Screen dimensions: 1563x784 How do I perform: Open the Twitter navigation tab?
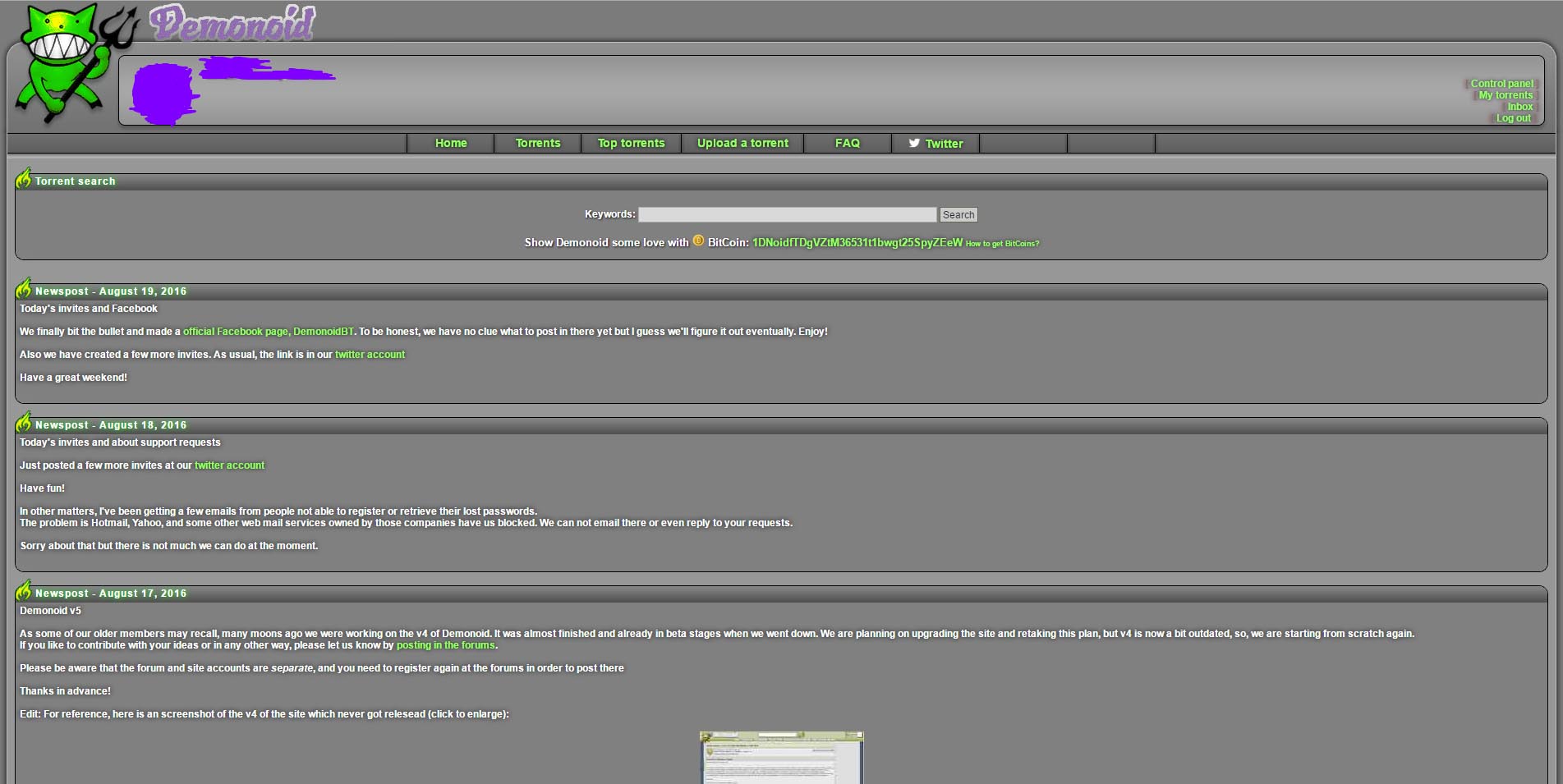pyautogui.click(x=936, y=143)
